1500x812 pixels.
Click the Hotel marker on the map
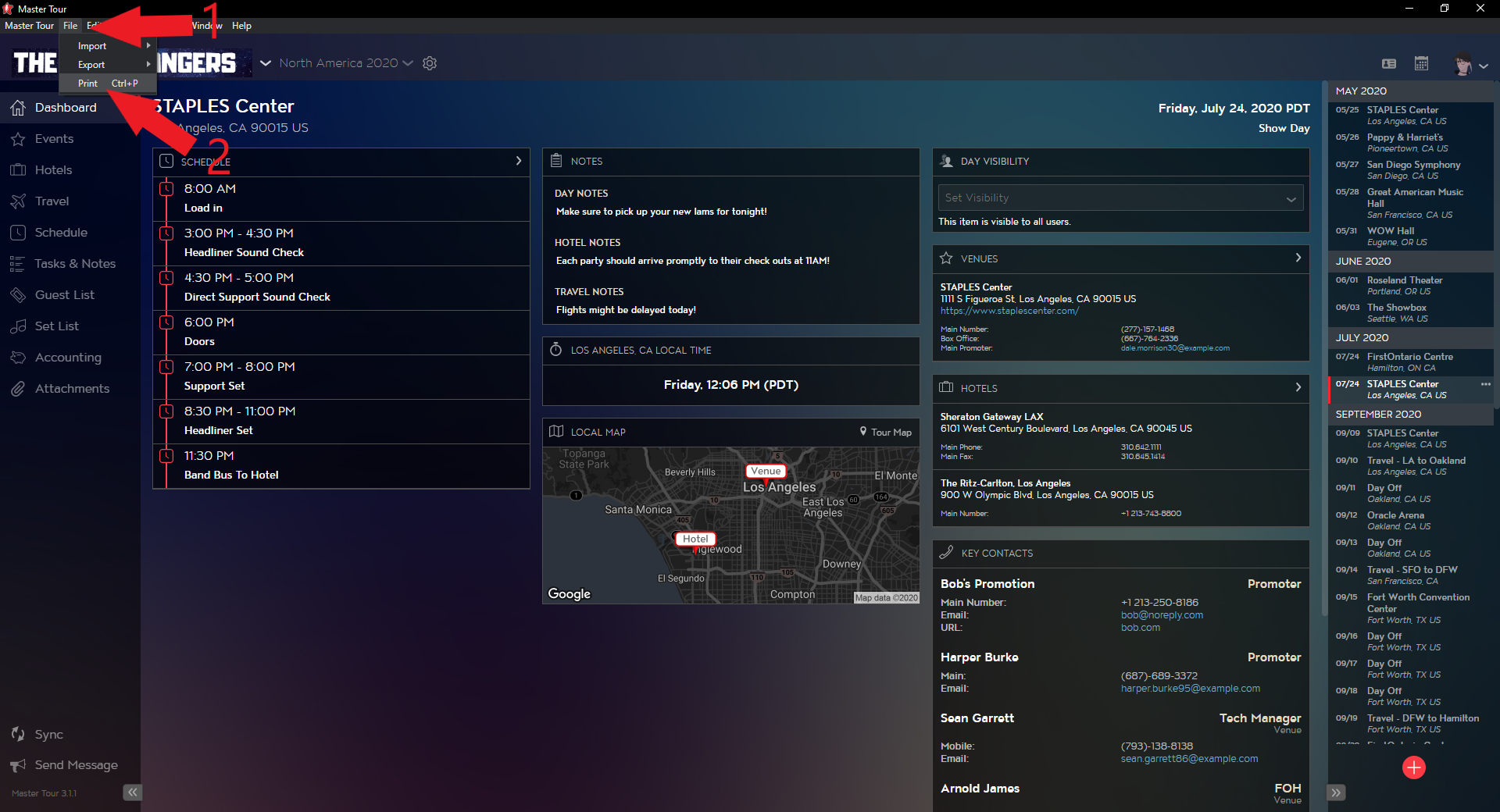tap(695, 540)
